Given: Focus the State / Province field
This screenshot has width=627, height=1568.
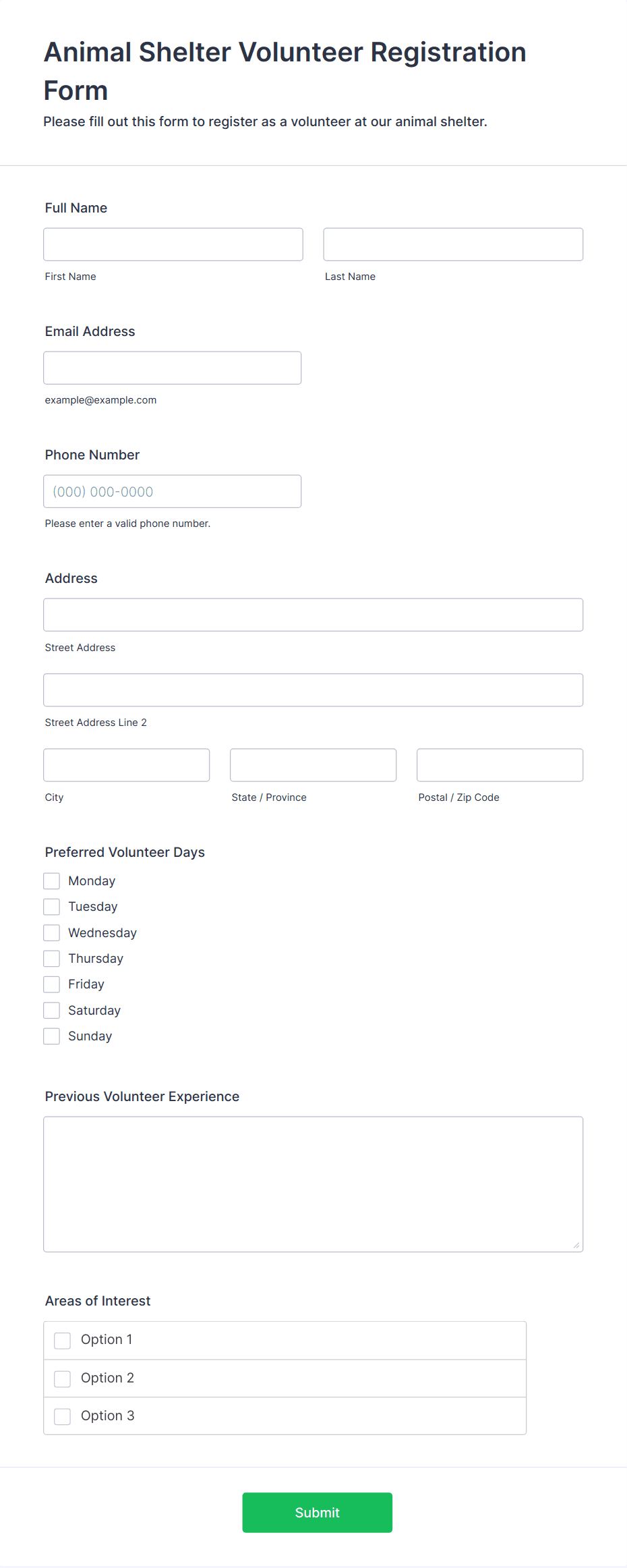Looking at the screenshot, I should pos(313,765).
